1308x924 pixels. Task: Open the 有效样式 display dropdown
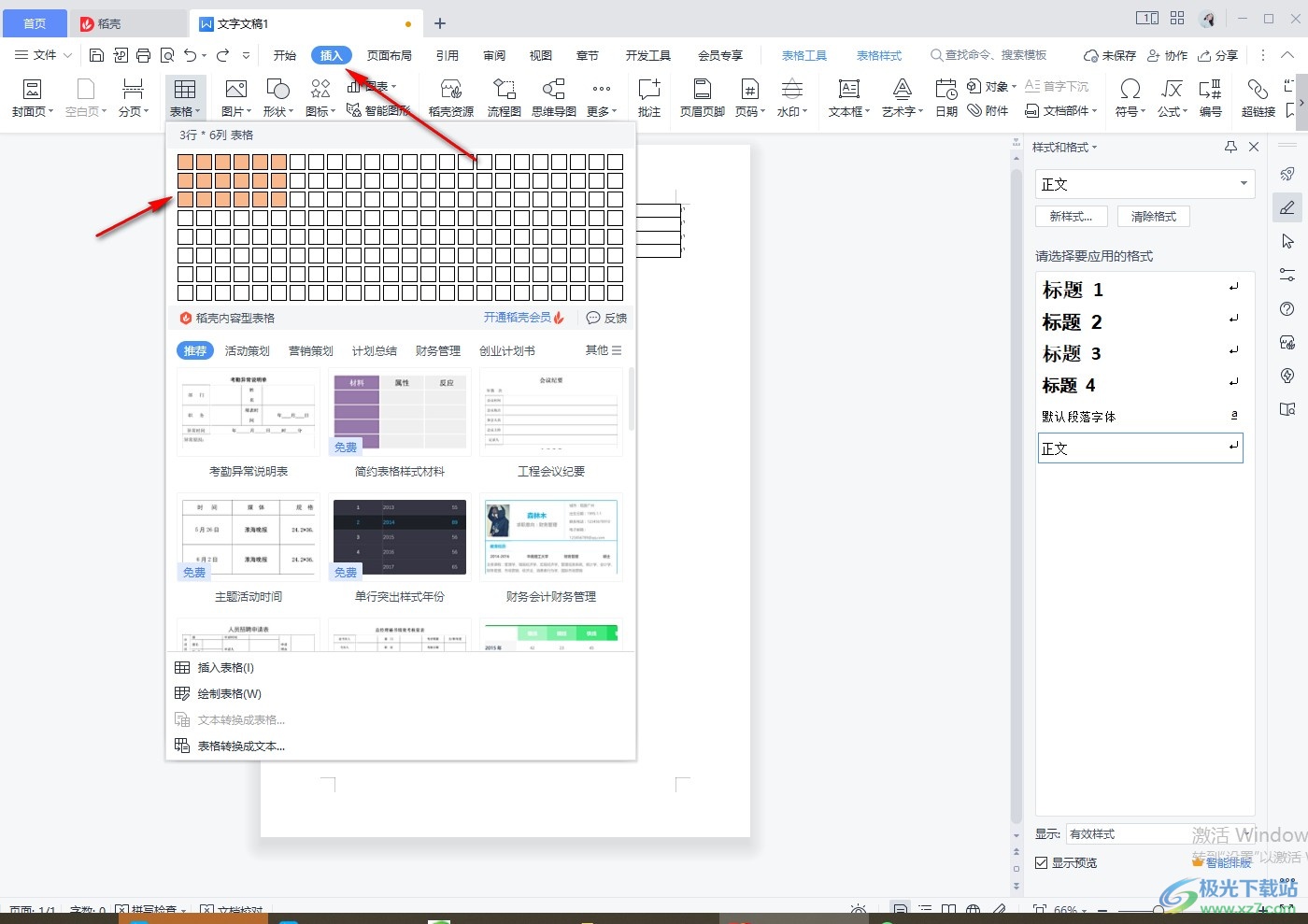click(1159, 834)
